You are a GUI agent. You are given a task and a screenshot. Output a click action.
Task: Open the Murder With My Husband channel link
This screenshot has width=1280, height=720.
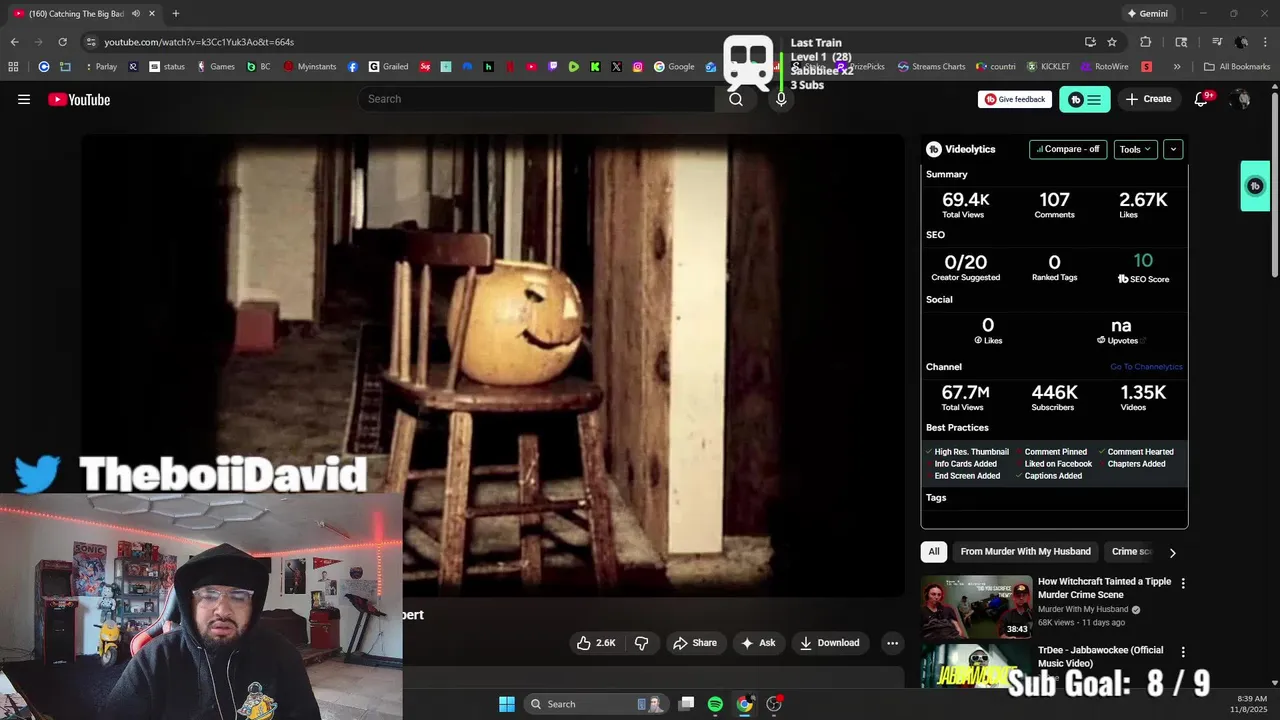point(1082,609)
